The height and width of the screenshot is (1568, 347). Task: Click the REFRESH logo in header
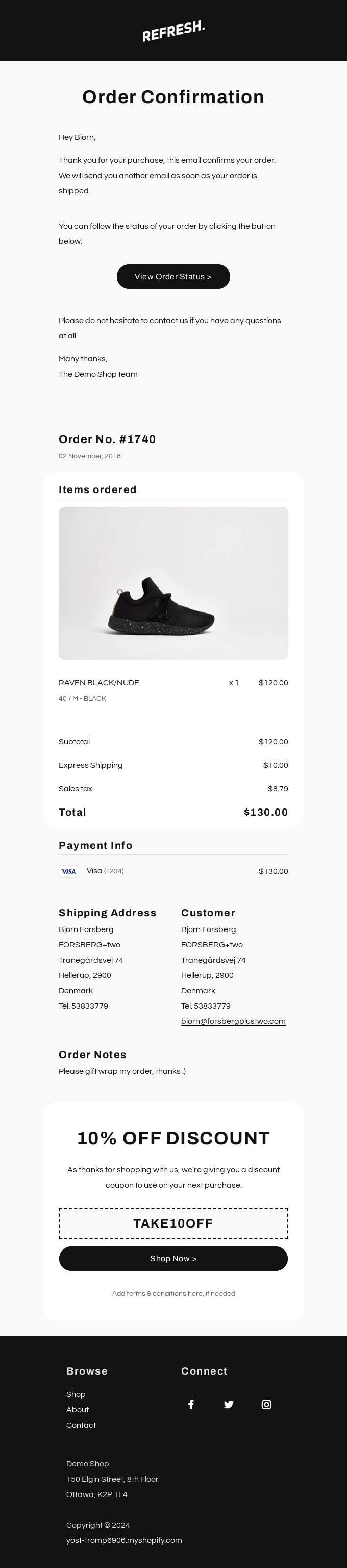(173, 31)
